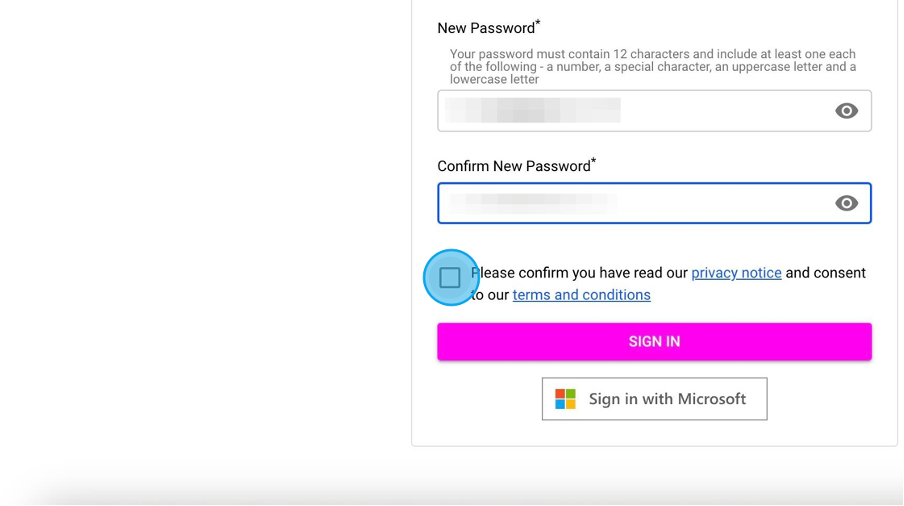
Task: Click the New Password field label
Action: click(486, 28)
